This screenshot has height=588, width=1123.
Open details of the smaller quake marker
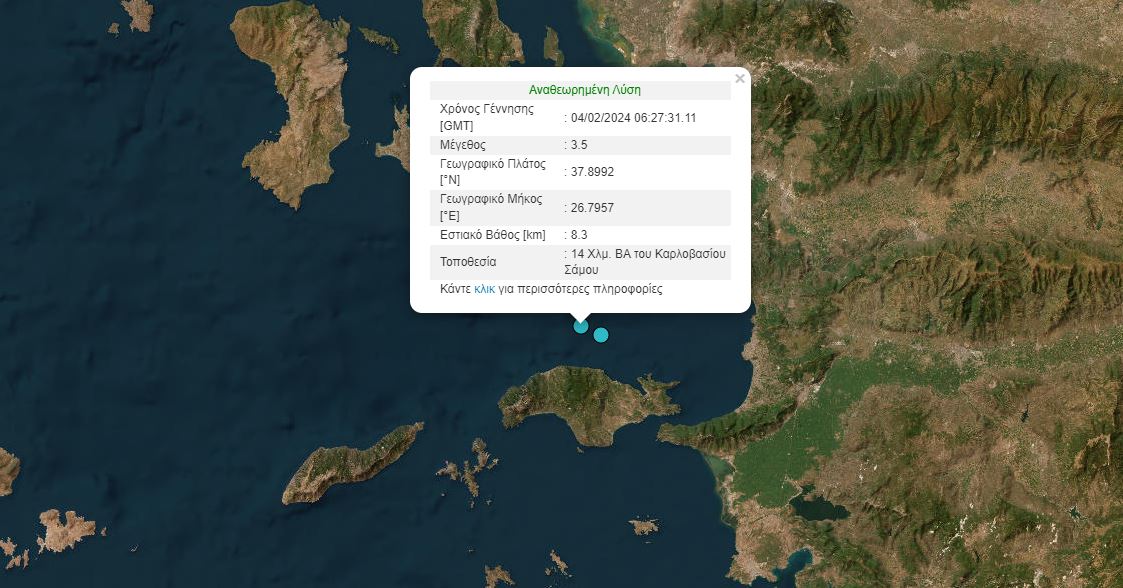click(600, 335)
